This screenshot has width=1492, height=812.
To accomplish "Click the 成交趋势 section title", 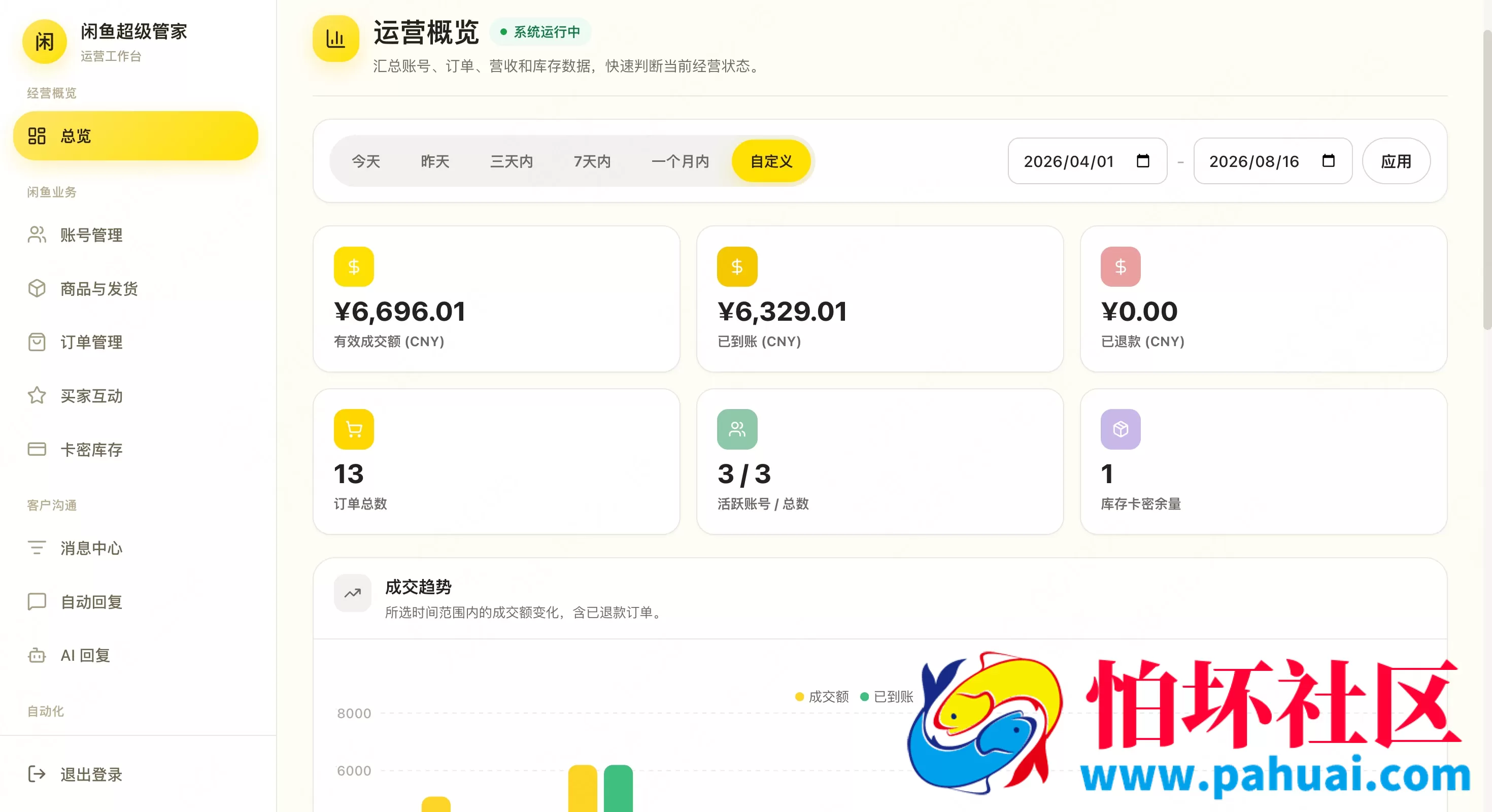I will click(x=418, y=587).
